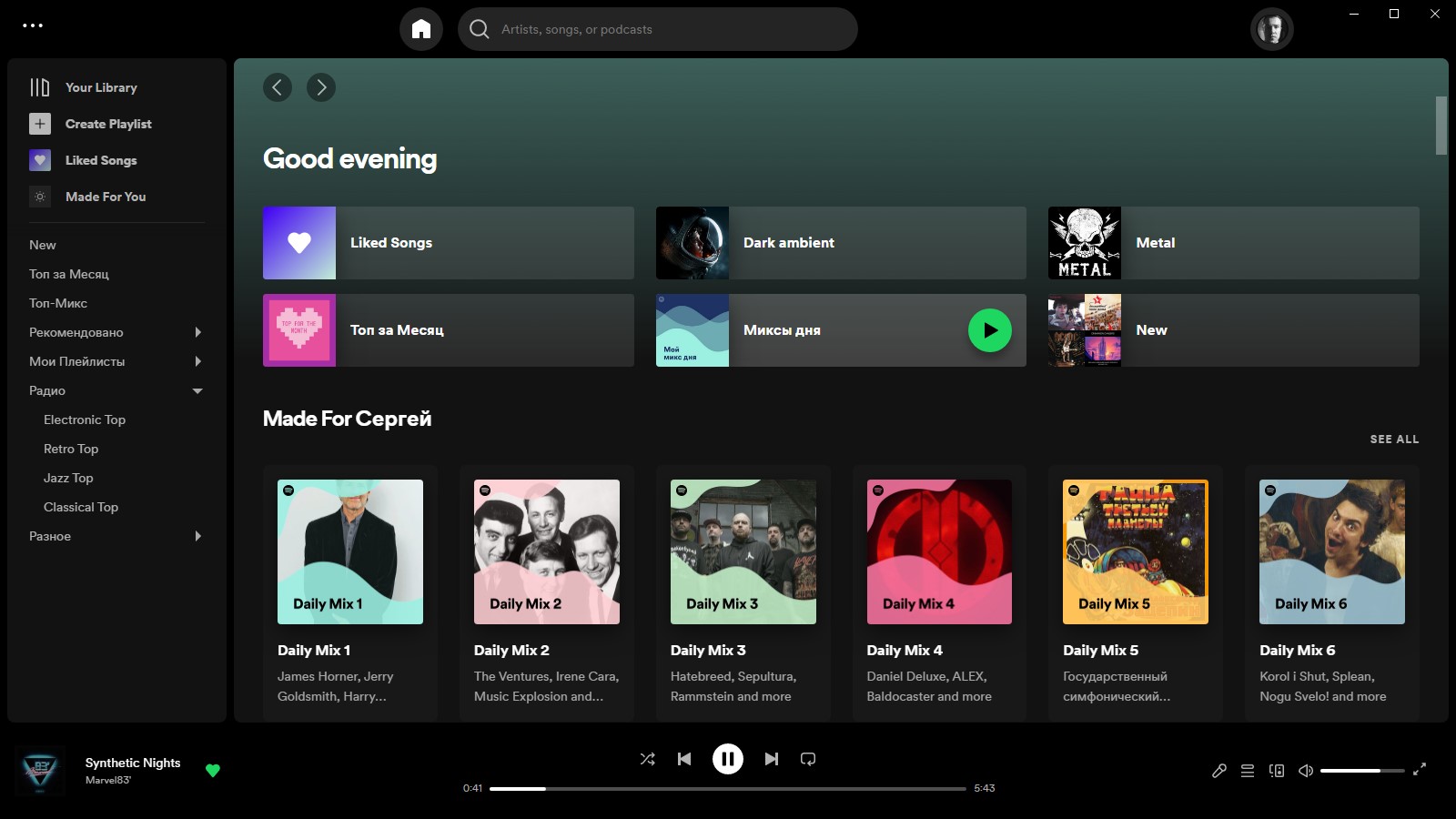Expand the Разное folder
This screenshot has height=819, width=1456.
(x=197, y=536)
